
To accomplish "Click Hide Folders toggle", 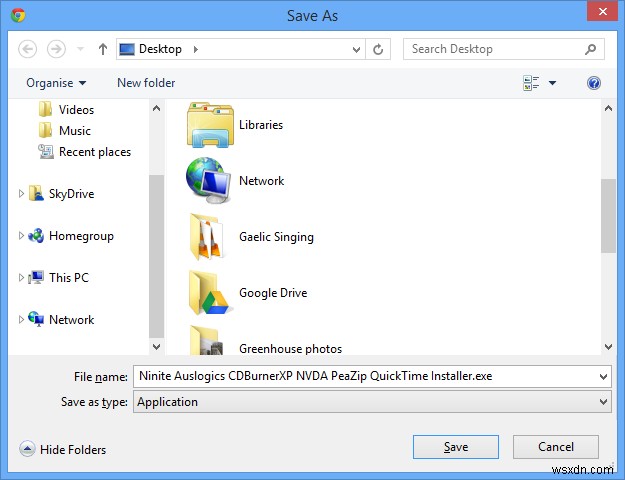I will [x=63, y=449].
